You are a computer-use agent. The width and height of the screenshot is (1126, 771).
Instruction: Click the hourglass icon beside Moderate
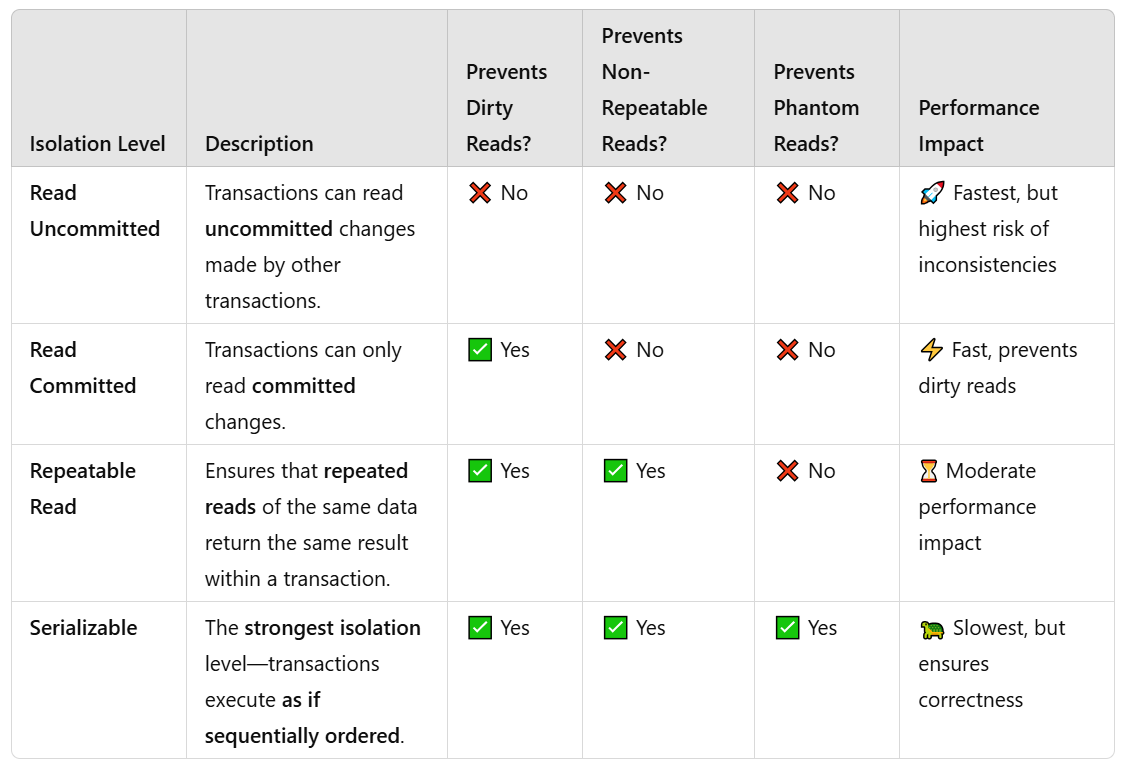929,471
